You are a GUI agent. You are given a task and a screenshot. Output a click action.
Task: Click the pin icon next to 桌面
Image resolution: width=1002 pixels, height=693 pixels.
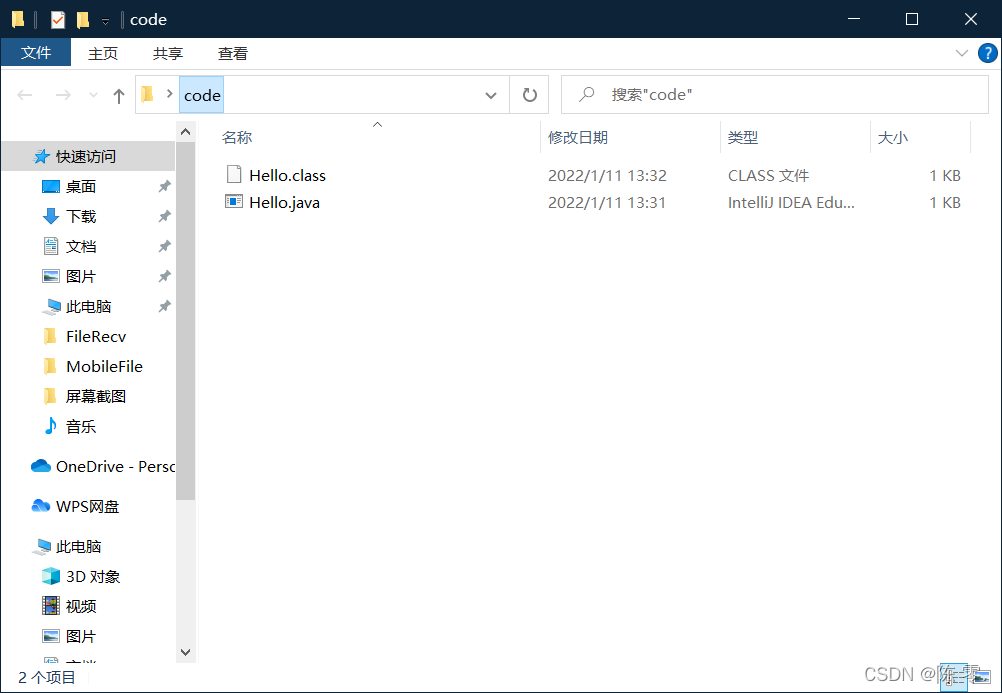[x=164, y=186]
